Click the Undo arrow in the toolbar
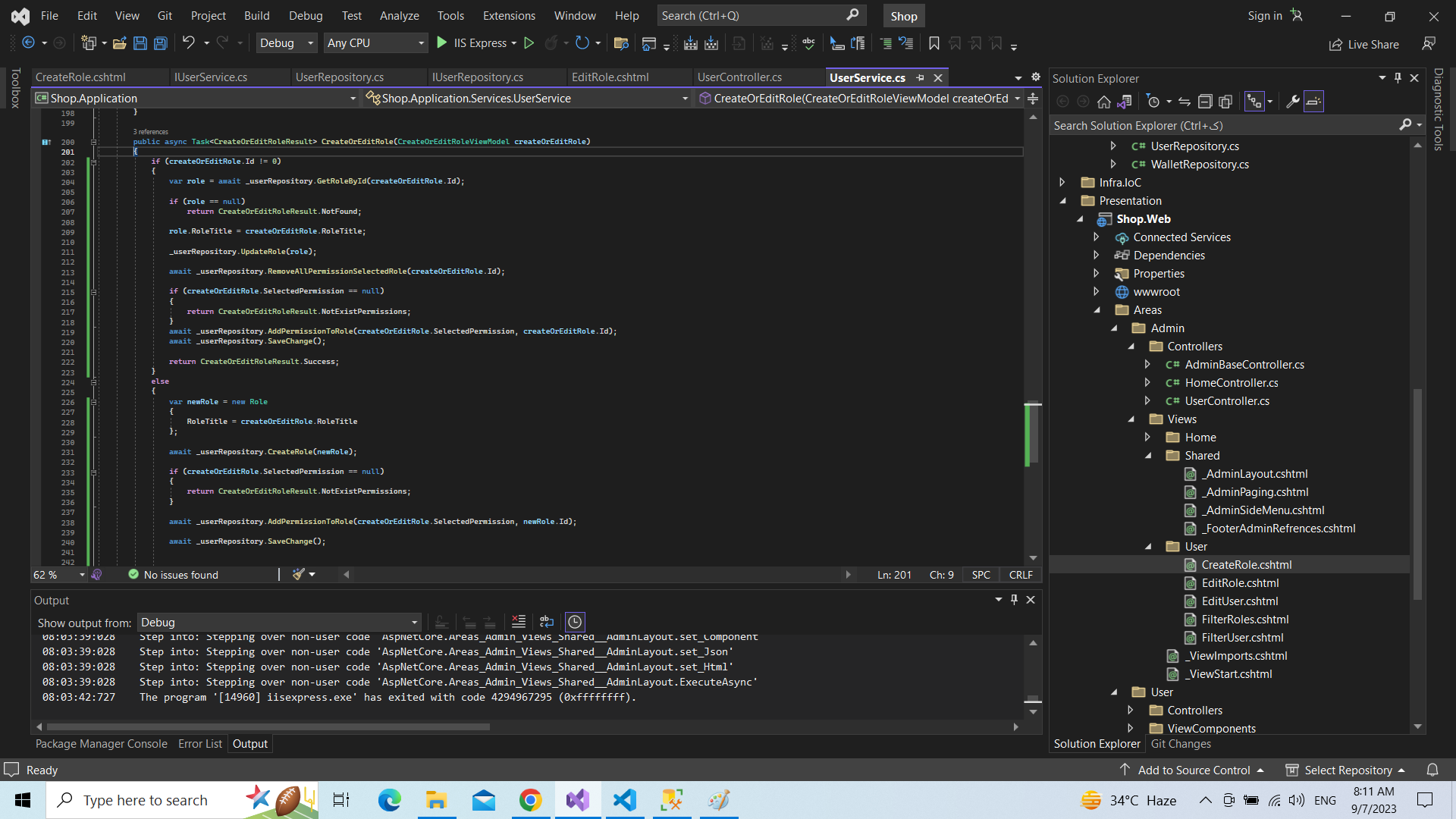Image resolution: width=1456 pixels, height=819 pixels. point(188,43)
